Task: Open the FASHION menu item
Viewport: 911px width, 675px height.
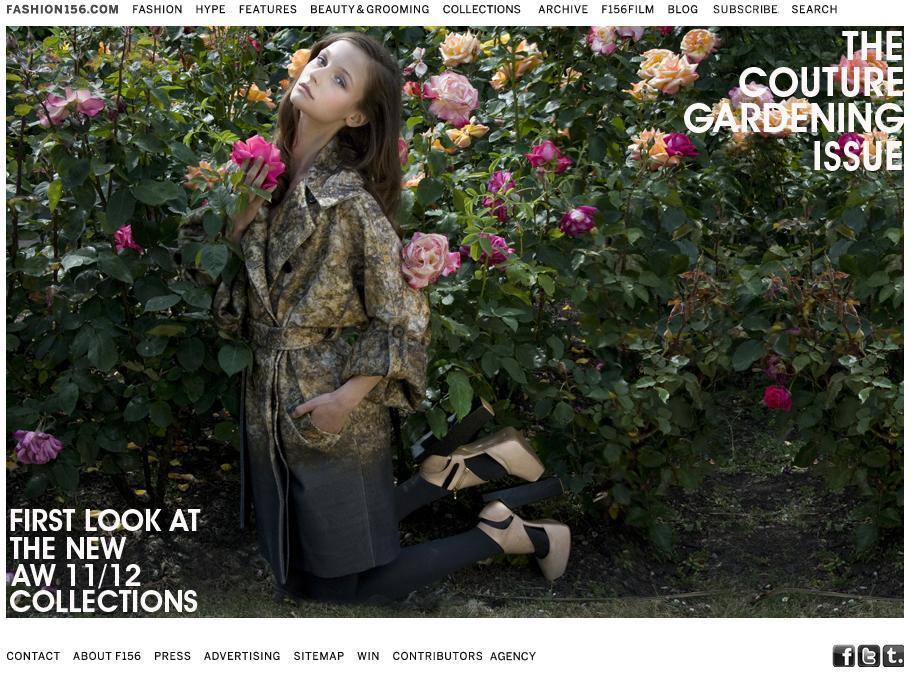Action: (157, 9)
